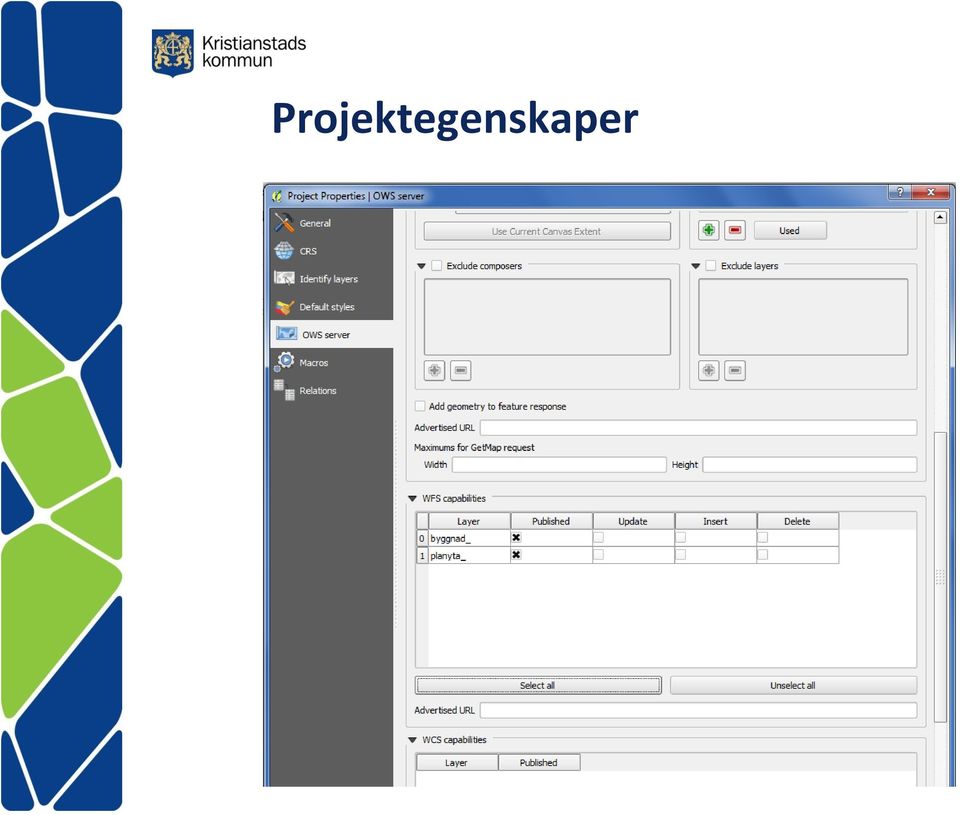Click the remove button under Exclude composers
The width and height of the screenshot is (960, 815).
[460, 370]
